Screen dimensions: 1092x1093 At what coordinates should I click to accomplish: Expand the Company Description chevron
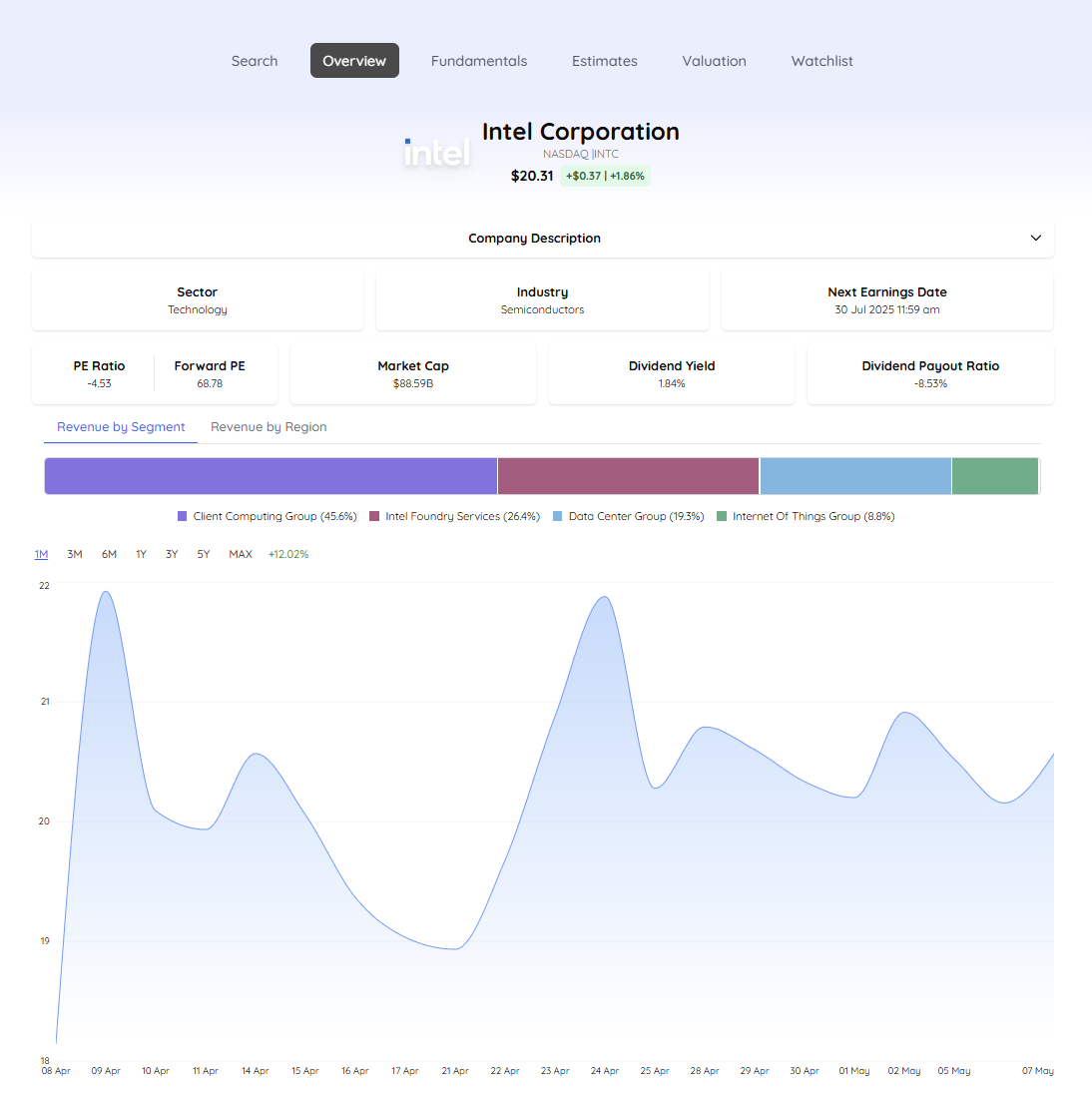1035,238
